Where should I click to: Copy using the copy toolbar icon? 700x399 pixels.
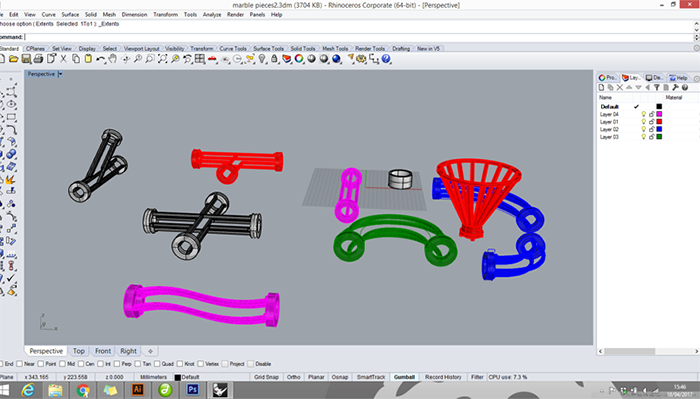click(76, 59)
